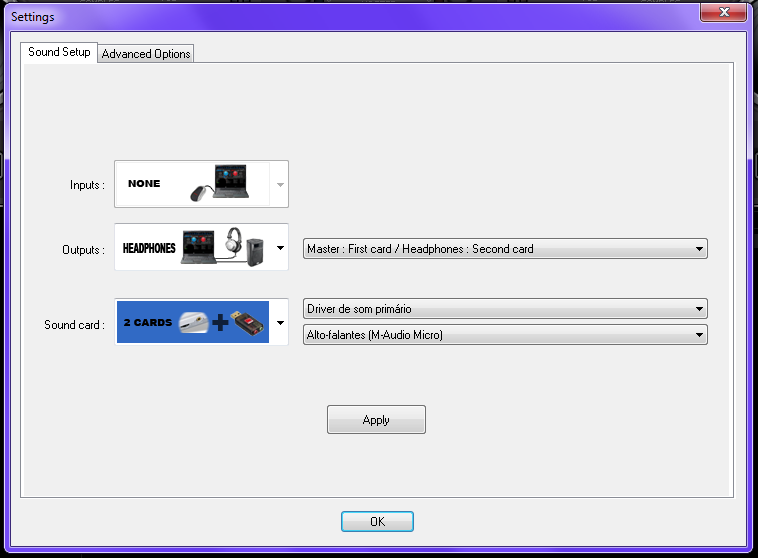The image size is (758, 558).
Task: Open the Master/Headphones card routing dropdown
Action: (505, 249)
